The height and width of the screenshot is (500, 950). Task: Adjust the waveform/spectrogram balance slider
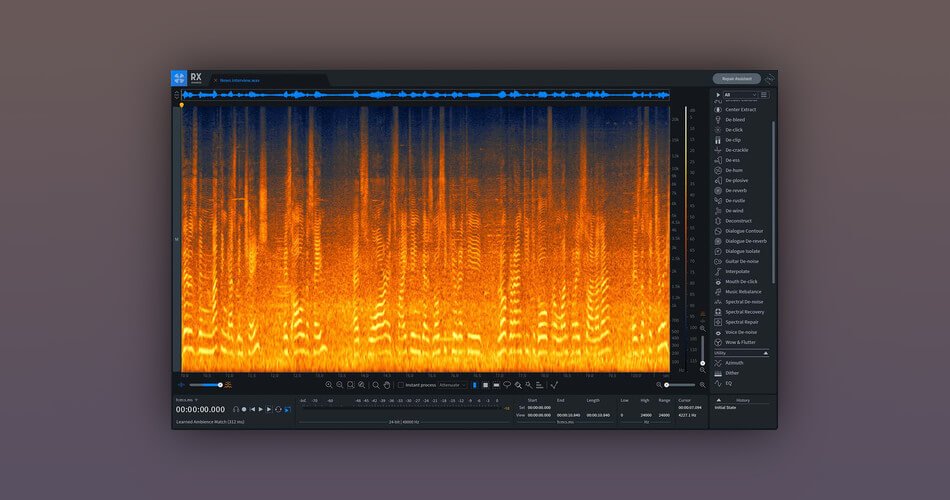point(205,385)
